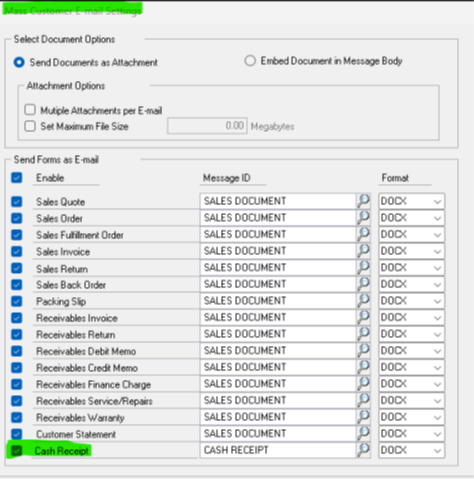
Task: Open lookup icon for Sales Back Order
Action: click(363, 284)
